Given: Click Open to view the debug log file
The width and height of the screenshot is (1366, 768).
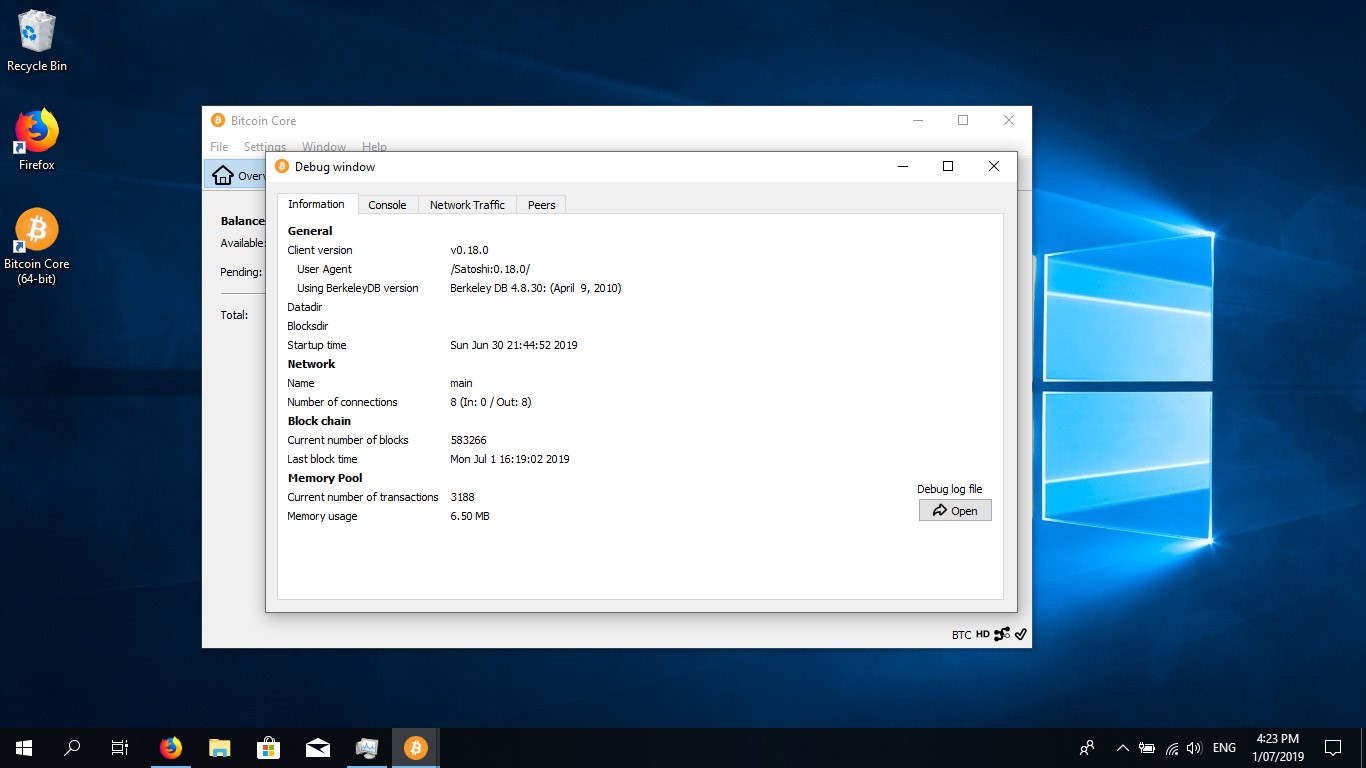Looking at the screenshot, I should [x=954, y=510].
